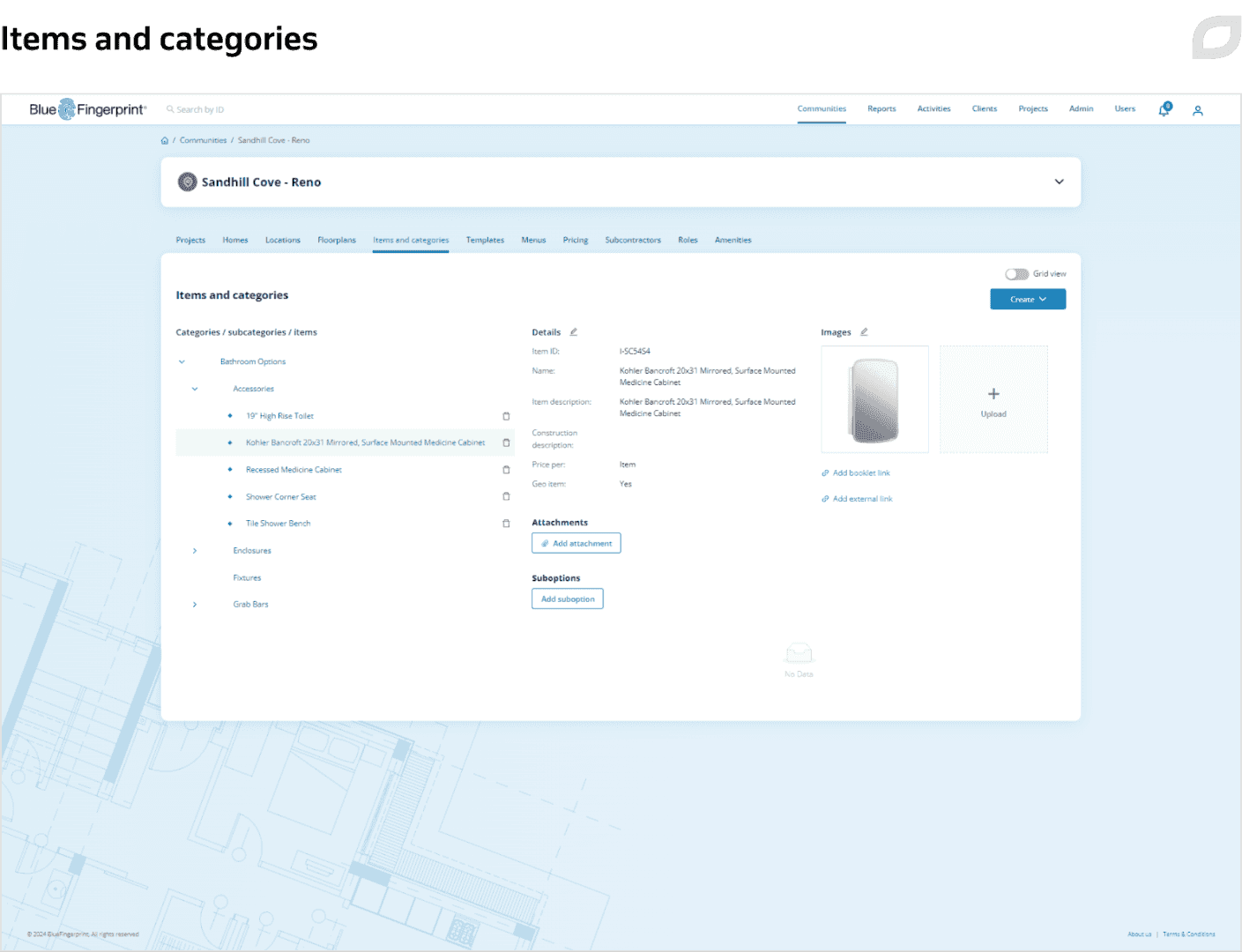The width and height of the screenshot is (1242, 952).
Task: Open the Projects top menu
Action: (1033, 109)
